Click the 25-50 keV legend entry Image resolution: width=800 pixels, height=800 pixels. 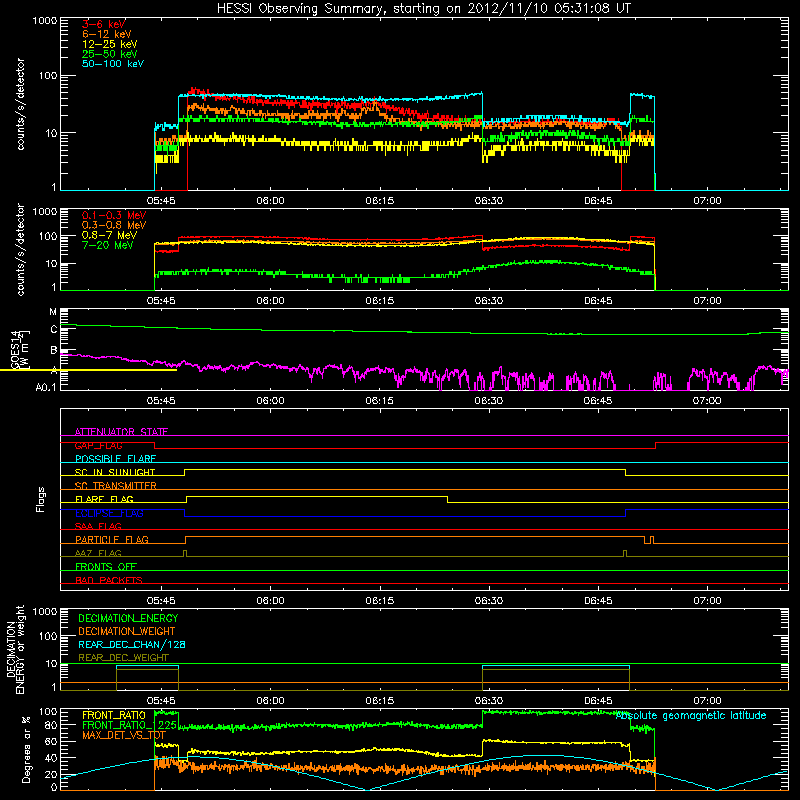click(x=110, y=54)
